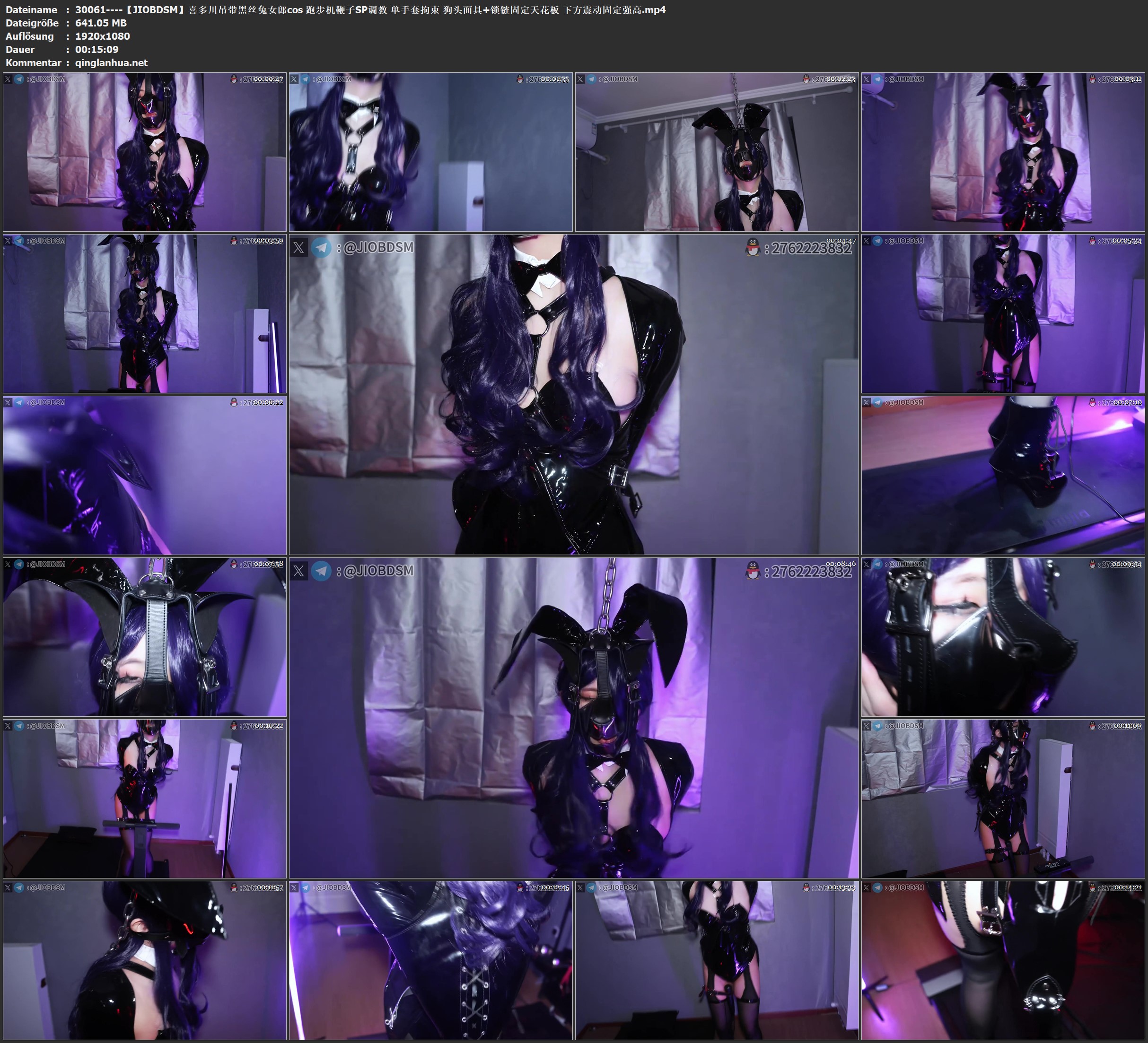Click the 00:14:21 timestamp label

click(x=1128, y=887)
